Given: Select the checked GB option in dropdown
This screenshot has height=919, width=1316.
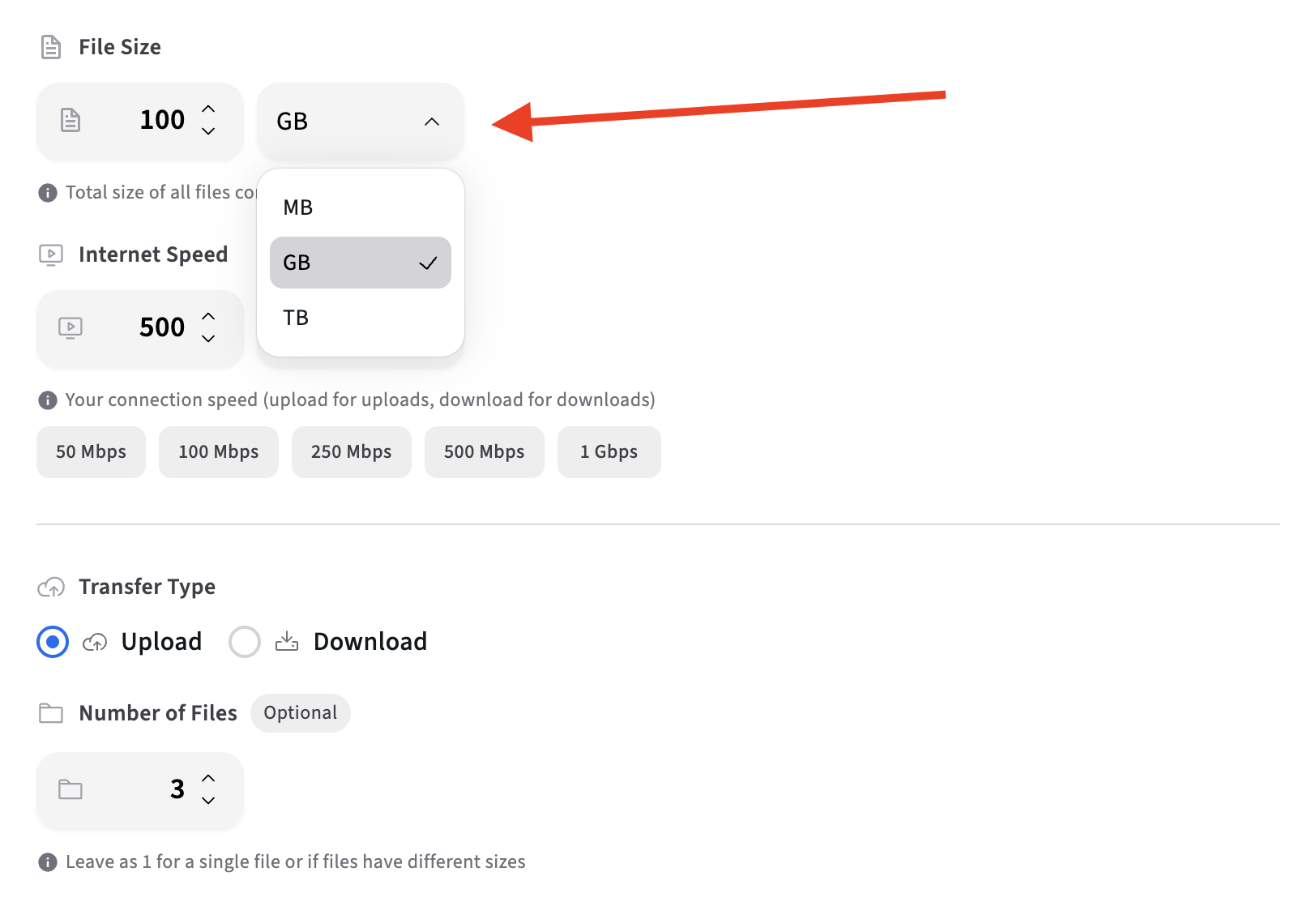Looking at the screenshot, I should tap(360, 262).
